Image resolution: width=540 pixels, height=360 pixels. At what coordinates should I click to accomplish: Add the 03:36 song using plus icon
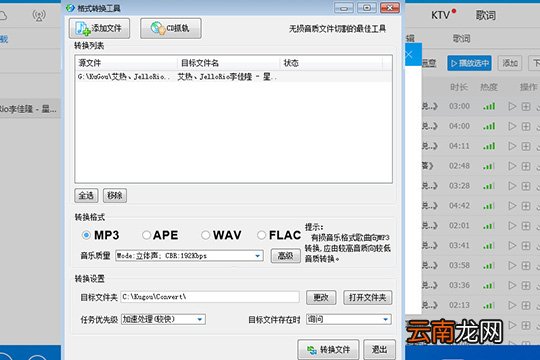[x=526, y=286]
